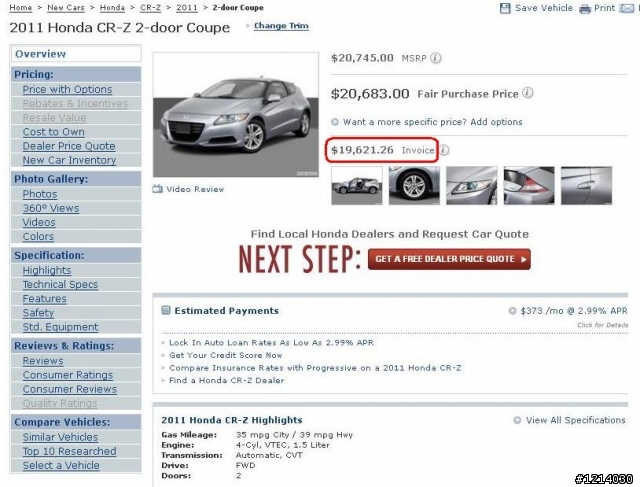This screenshot has width=640, height=487.
Task: Go to Honda in the breadcrumb
Action: (112, 7)
